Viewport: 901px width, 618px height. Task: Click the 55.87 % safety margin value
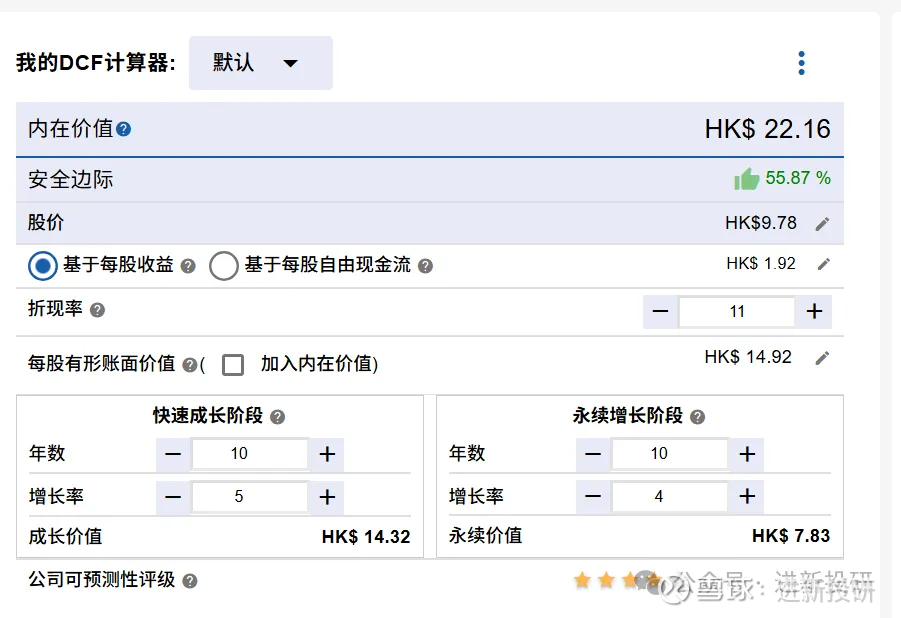point(798,178)
